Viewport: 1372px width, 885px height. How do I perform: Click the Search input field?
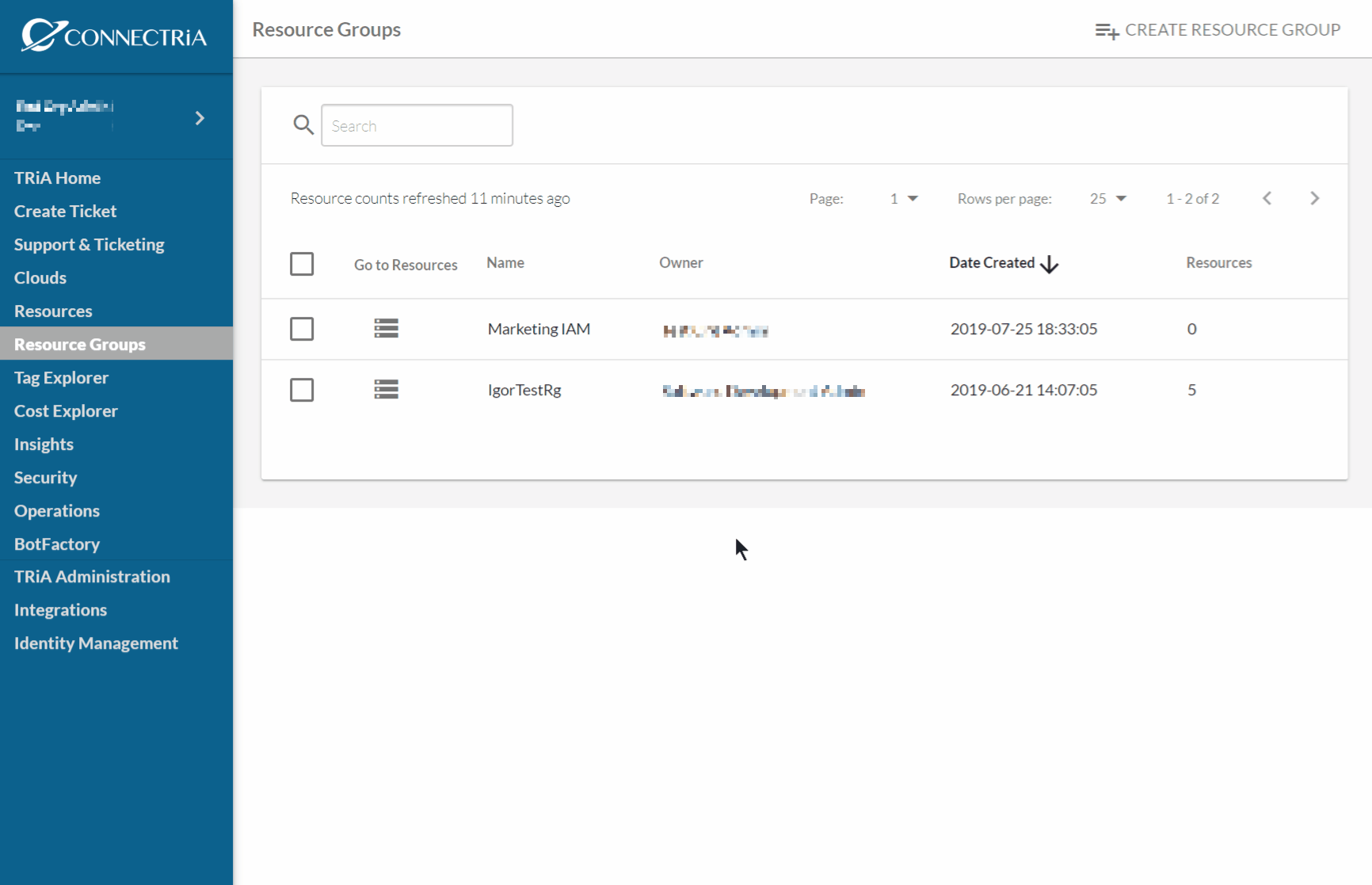click(x=417, y=125)
